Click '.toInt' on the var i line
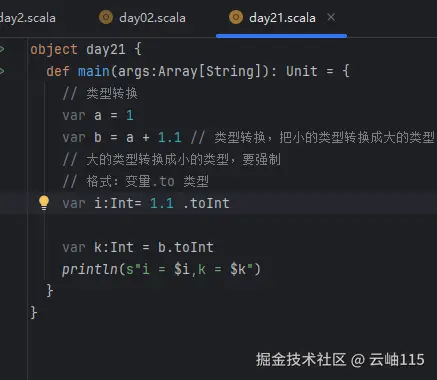Screen dimensions: 437x380 click(206, 203)
